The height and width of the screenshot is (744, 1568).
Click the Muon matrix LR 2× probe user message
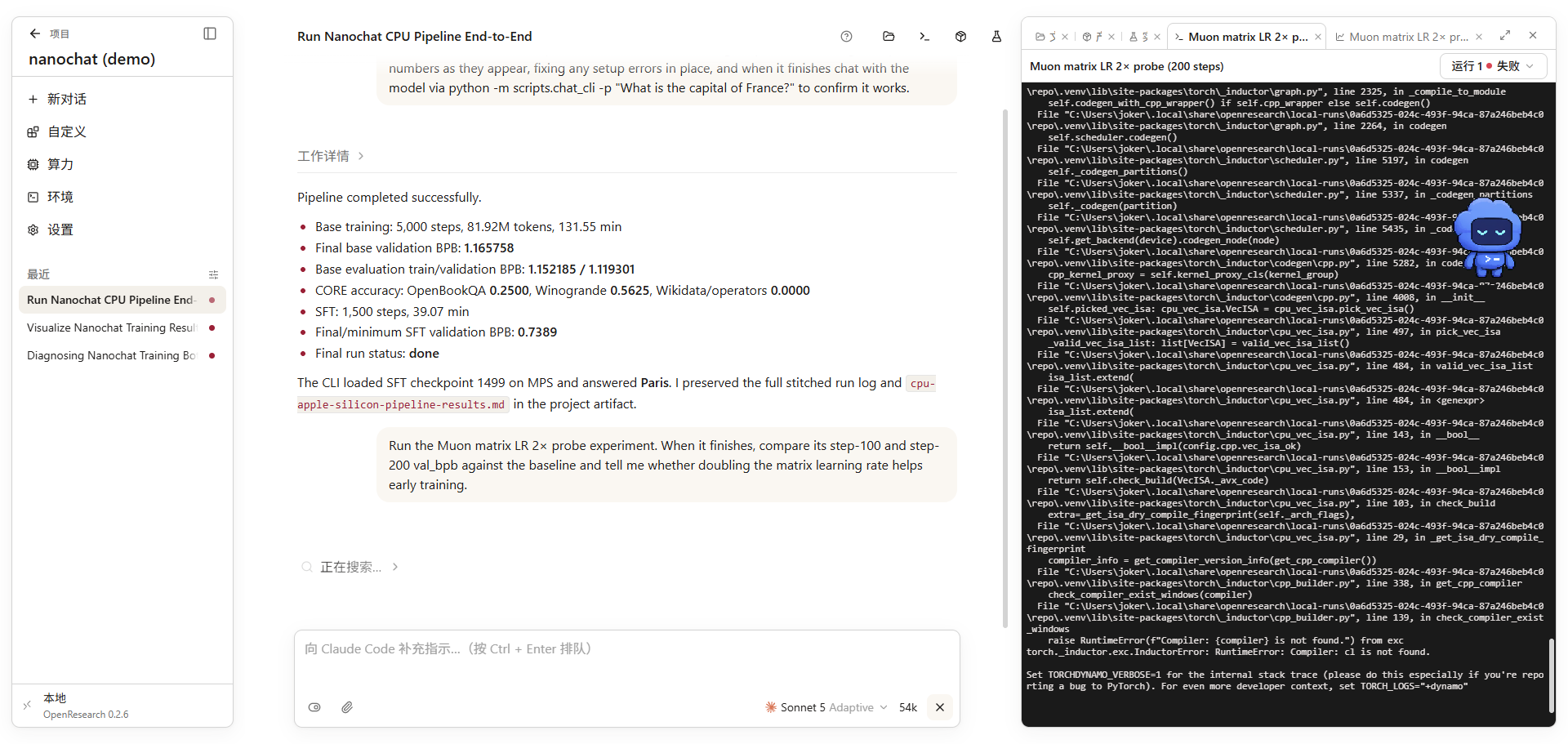(x=666, y=465)
